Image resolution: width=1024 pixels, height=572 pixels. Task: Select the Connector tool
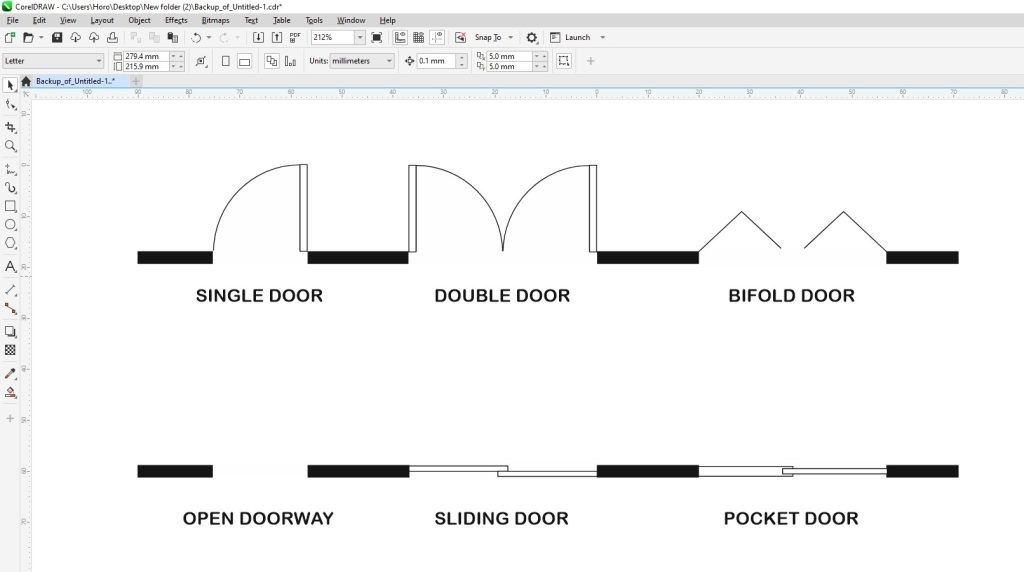(x=10, y=308)
